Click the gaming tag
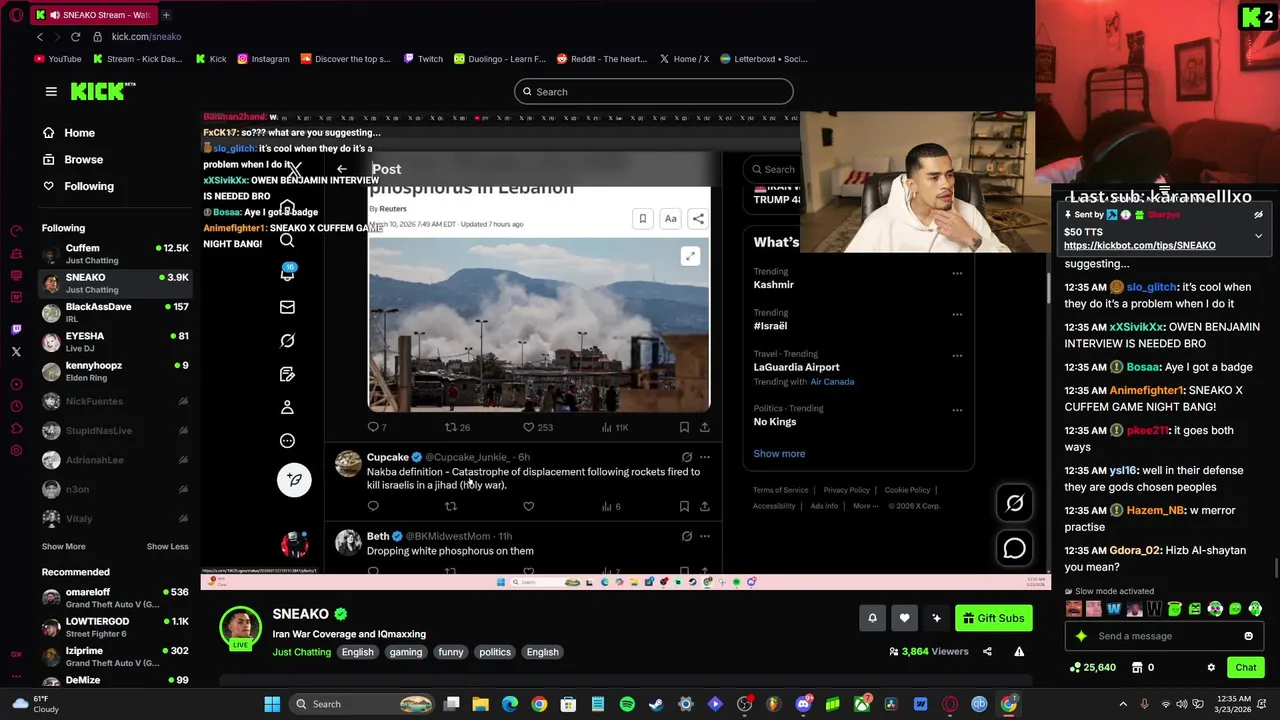This screenshot has width=1280, height=720. 405,652
